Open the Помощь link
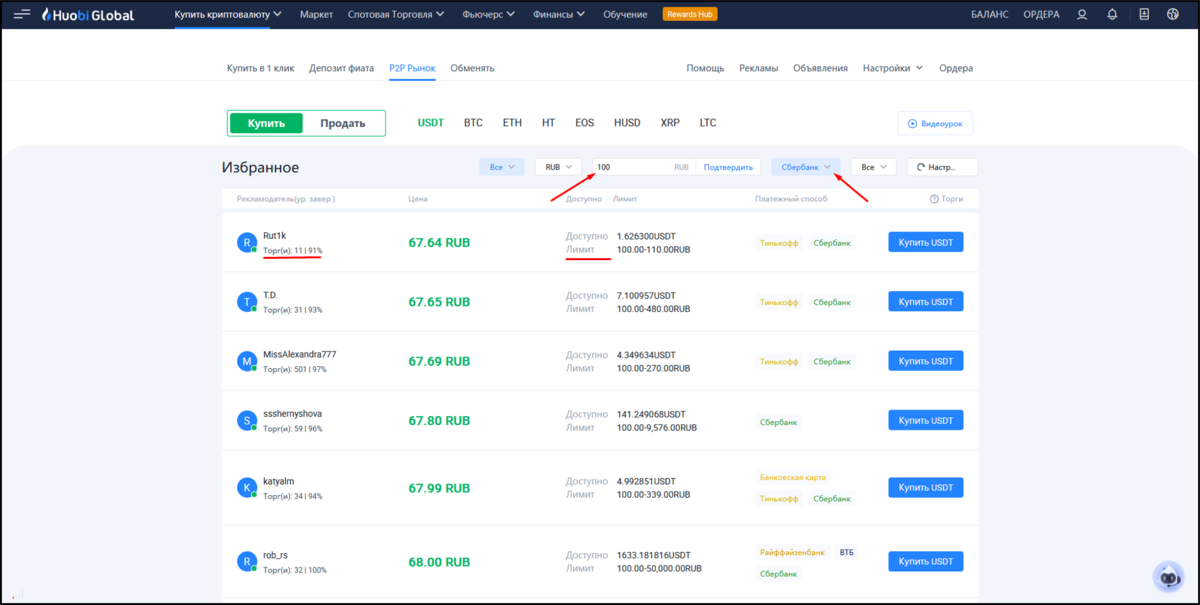Viewport: 1200px width, 605px height. (x=705, y=68)
